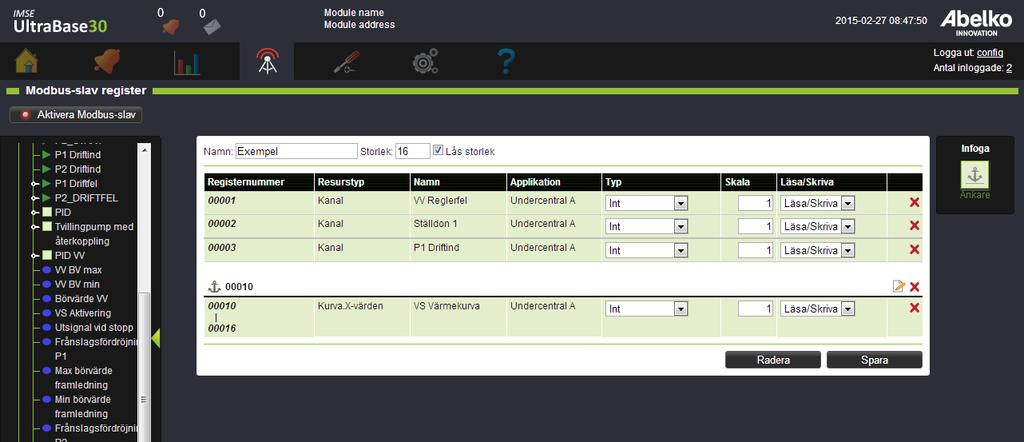Click Skala field for Ställdon 1
Viewport: 1024px width, 442px height.
click(756, 227)
